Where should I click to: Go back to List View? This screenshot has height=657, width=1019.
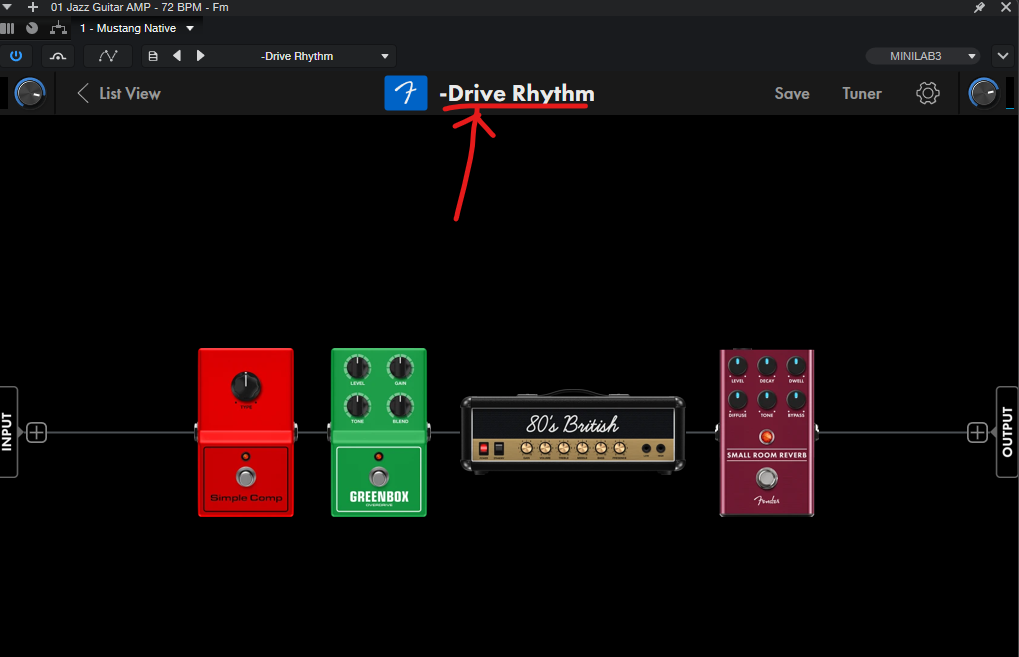click(119, 93)
